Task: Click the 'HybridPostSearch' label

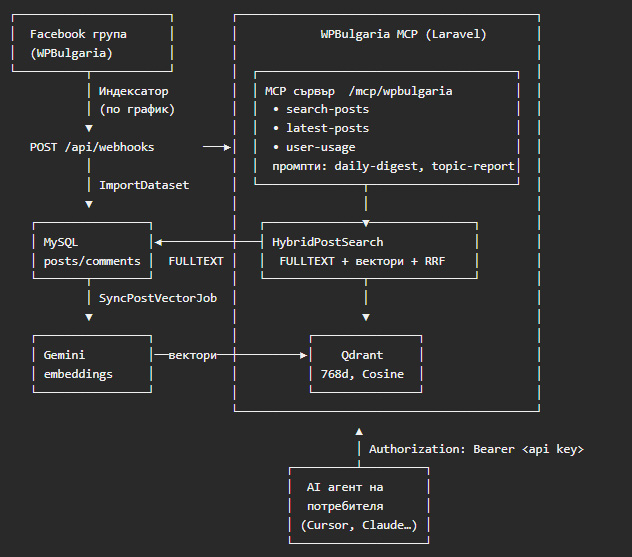Action: click(328, 242)
